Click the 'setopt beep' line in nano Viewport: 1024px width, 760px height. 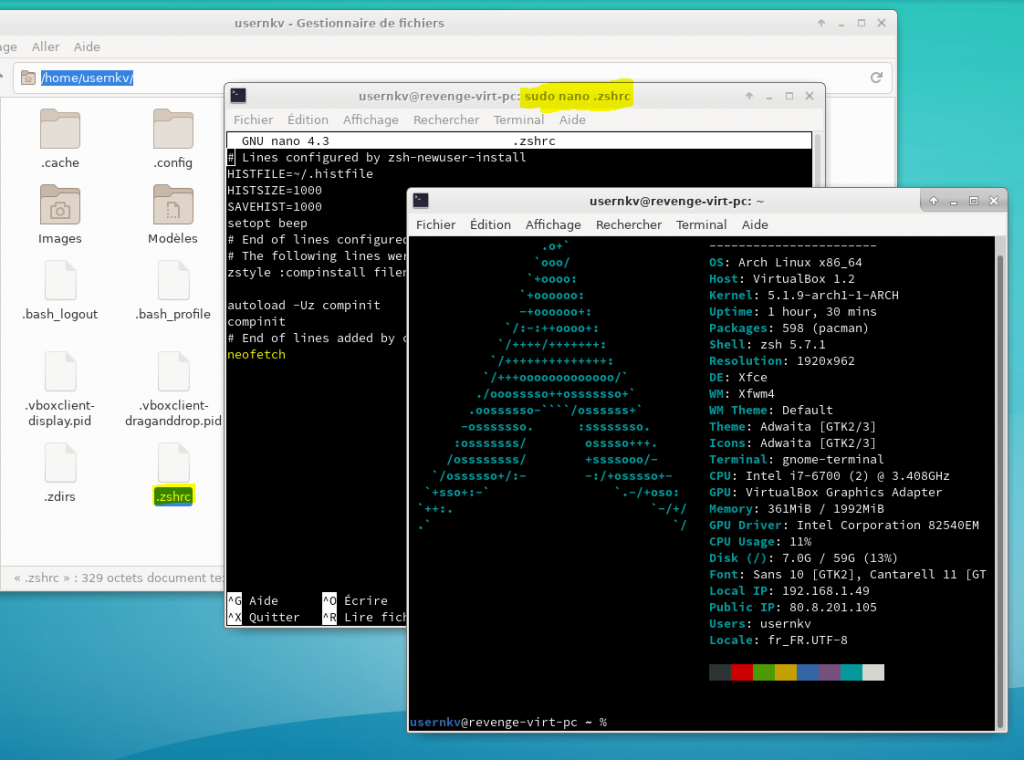(267, 223)
